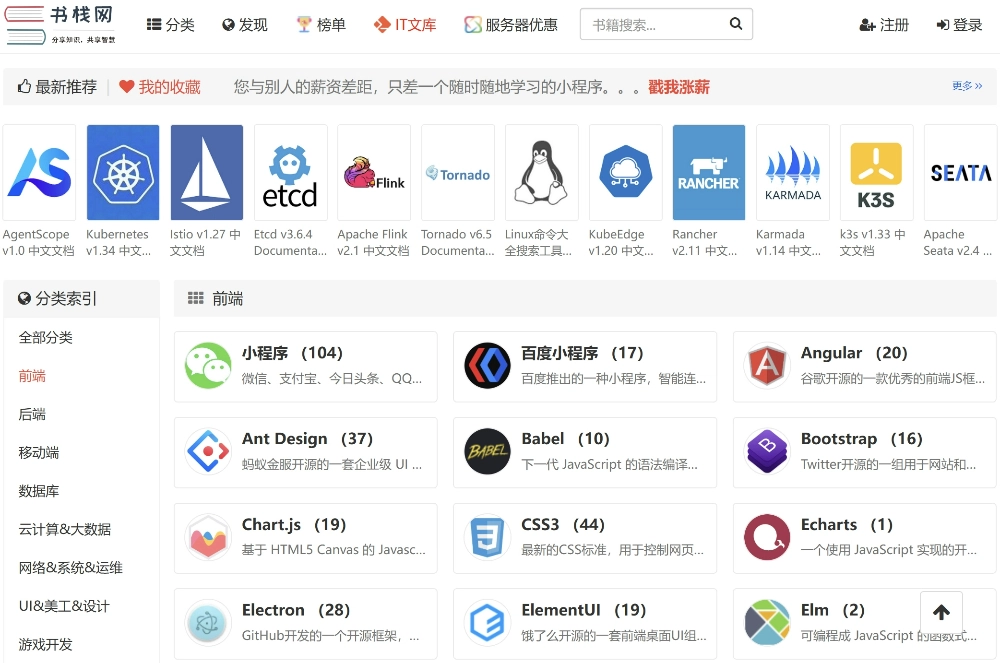The height and width of the screenshot is (663, 1000).
Task: Click the search magnifier icon
Action: (x=736, y=25)
